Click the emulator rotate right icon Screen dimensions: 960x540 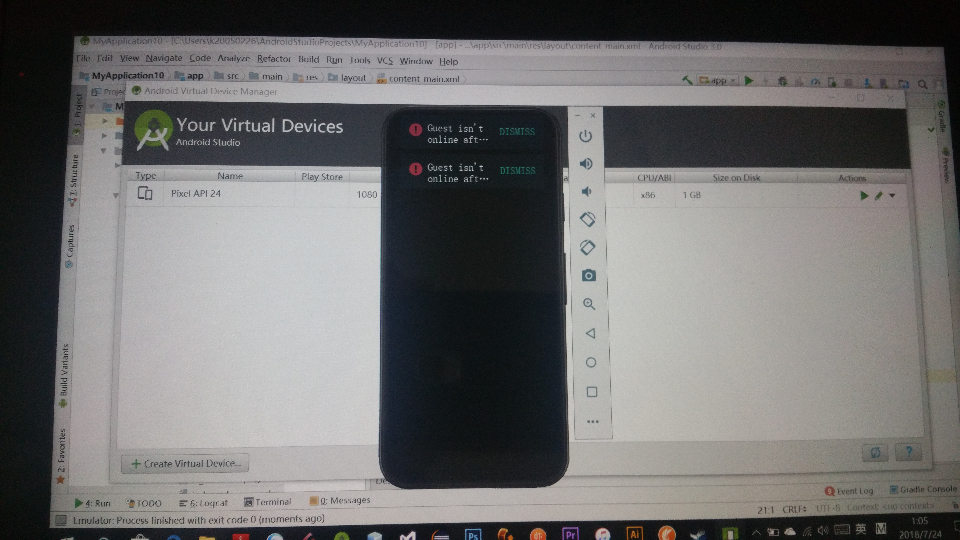click(x=587, y=247)
